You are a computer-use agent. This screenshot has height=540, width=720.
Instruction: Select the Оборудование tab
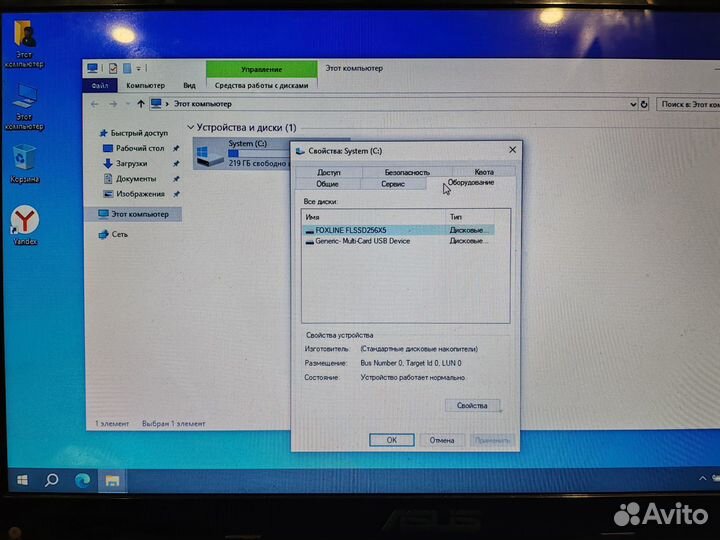click(x=471, y=183)
